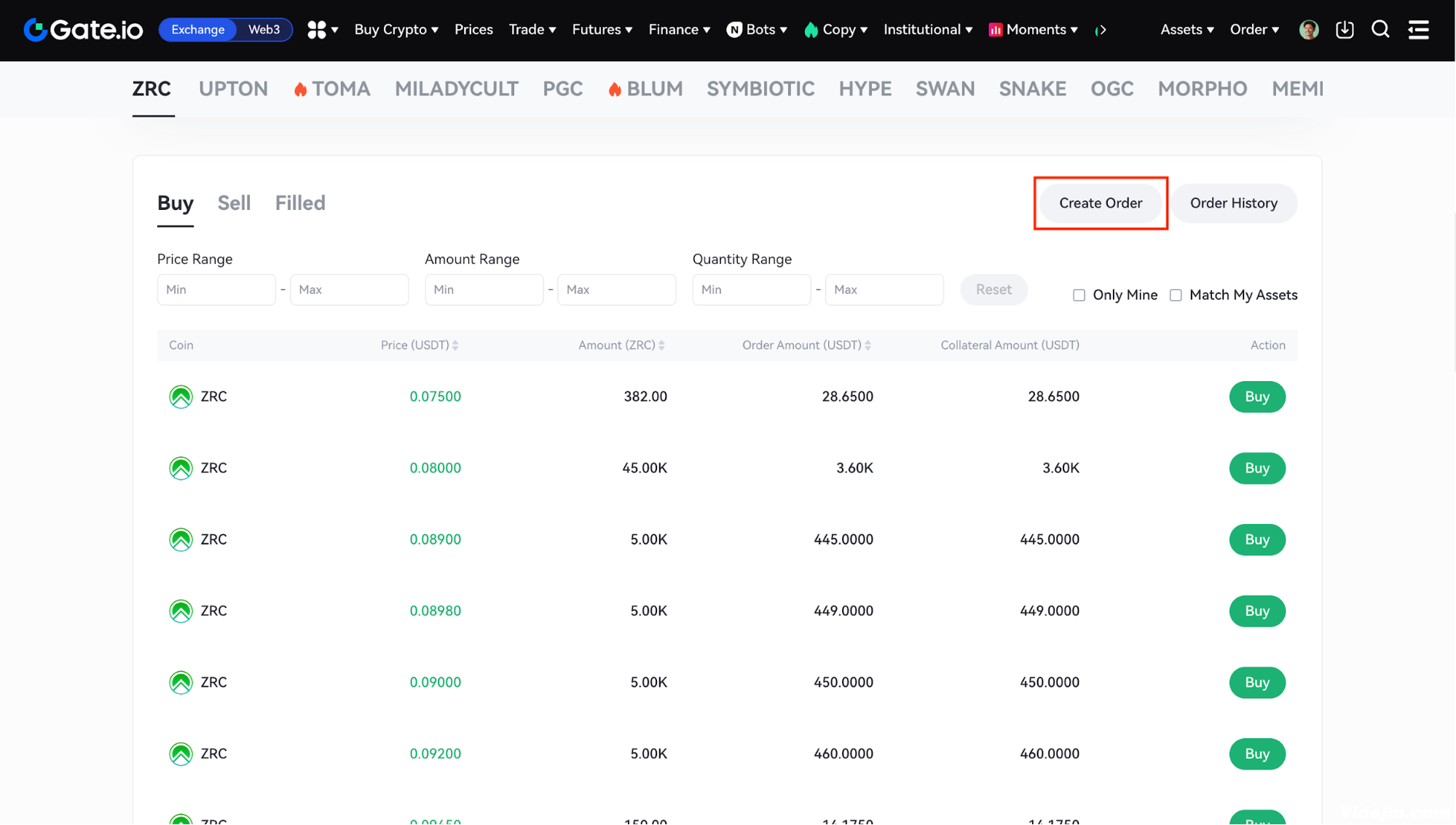1456x825 pixels.
Task: Click the Moments pink chart icon
Action: click(995, 30)
